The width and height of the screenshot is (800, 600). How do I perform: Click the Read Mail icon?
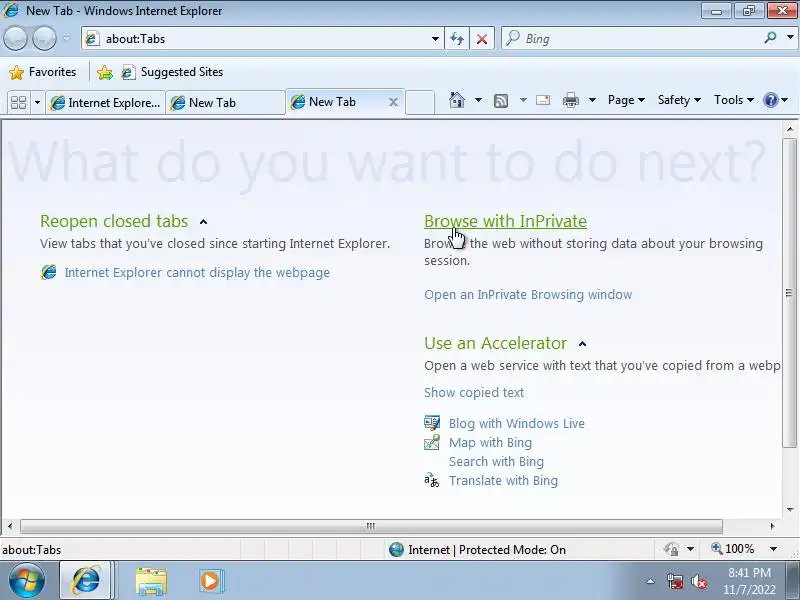[x=543, y=100]
